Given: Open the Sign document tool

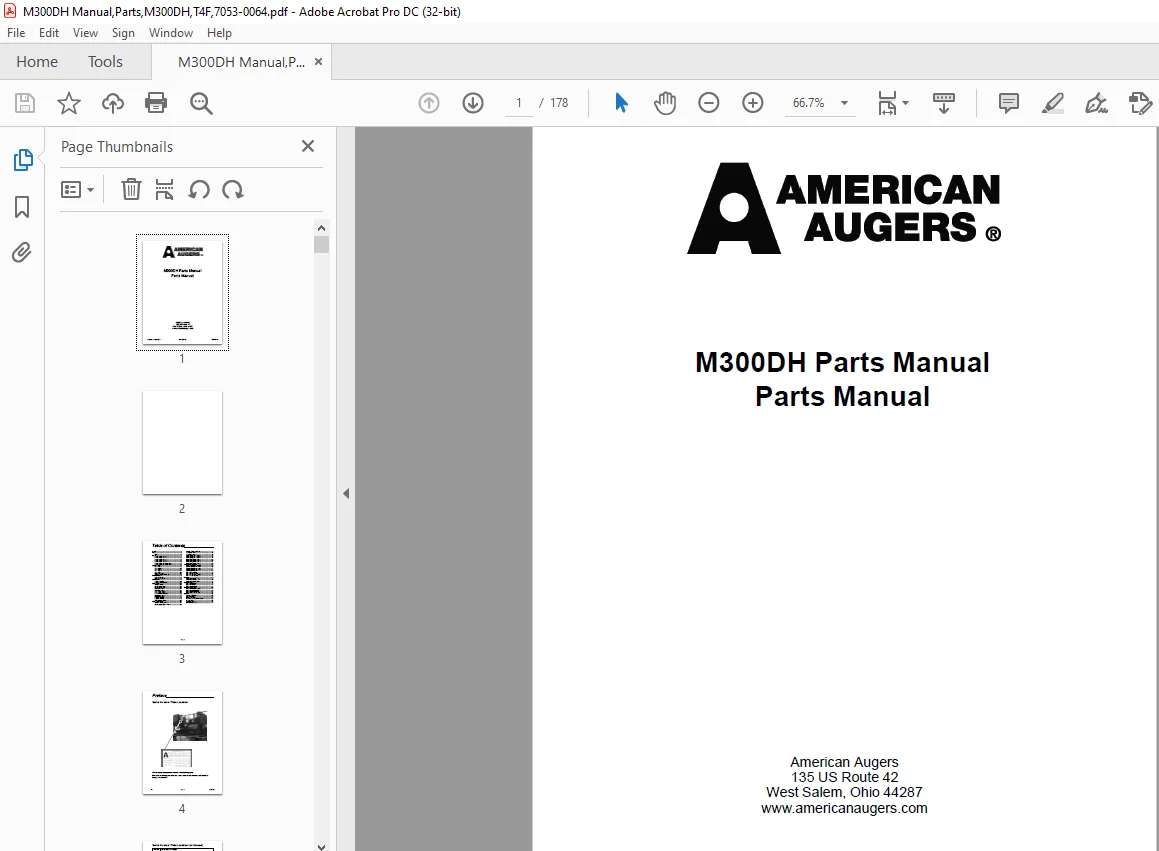Looking at the screenshot, I should (1096, 103).
